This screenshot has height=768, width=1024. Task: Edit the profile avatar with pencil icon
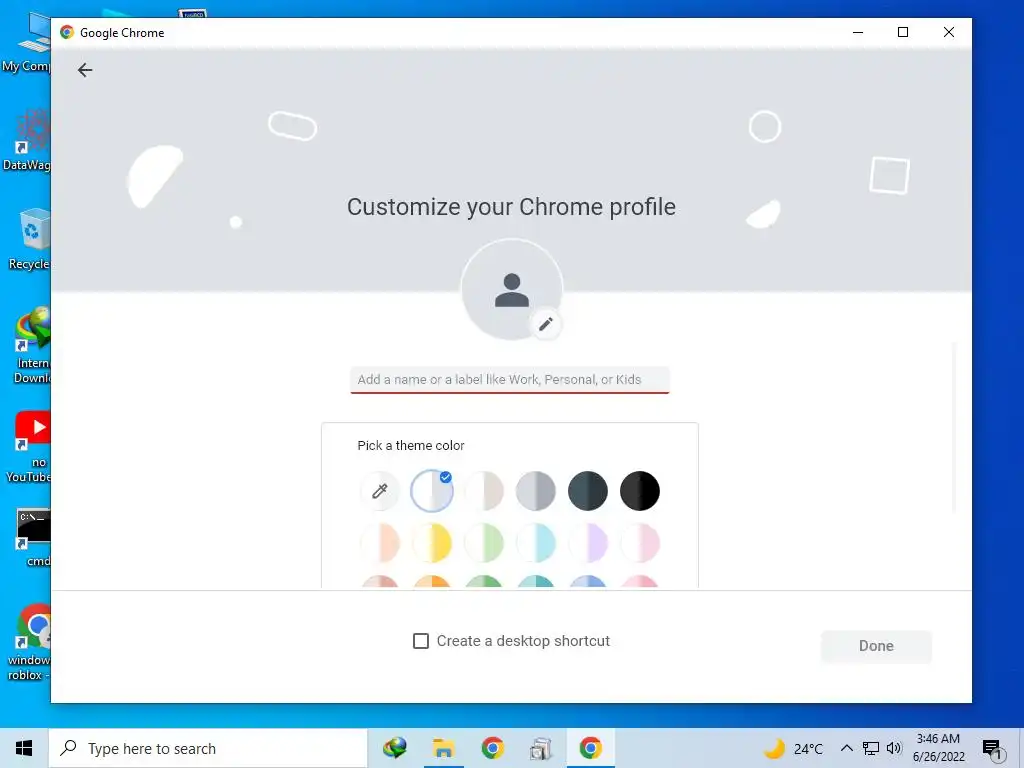pos(545,324)
